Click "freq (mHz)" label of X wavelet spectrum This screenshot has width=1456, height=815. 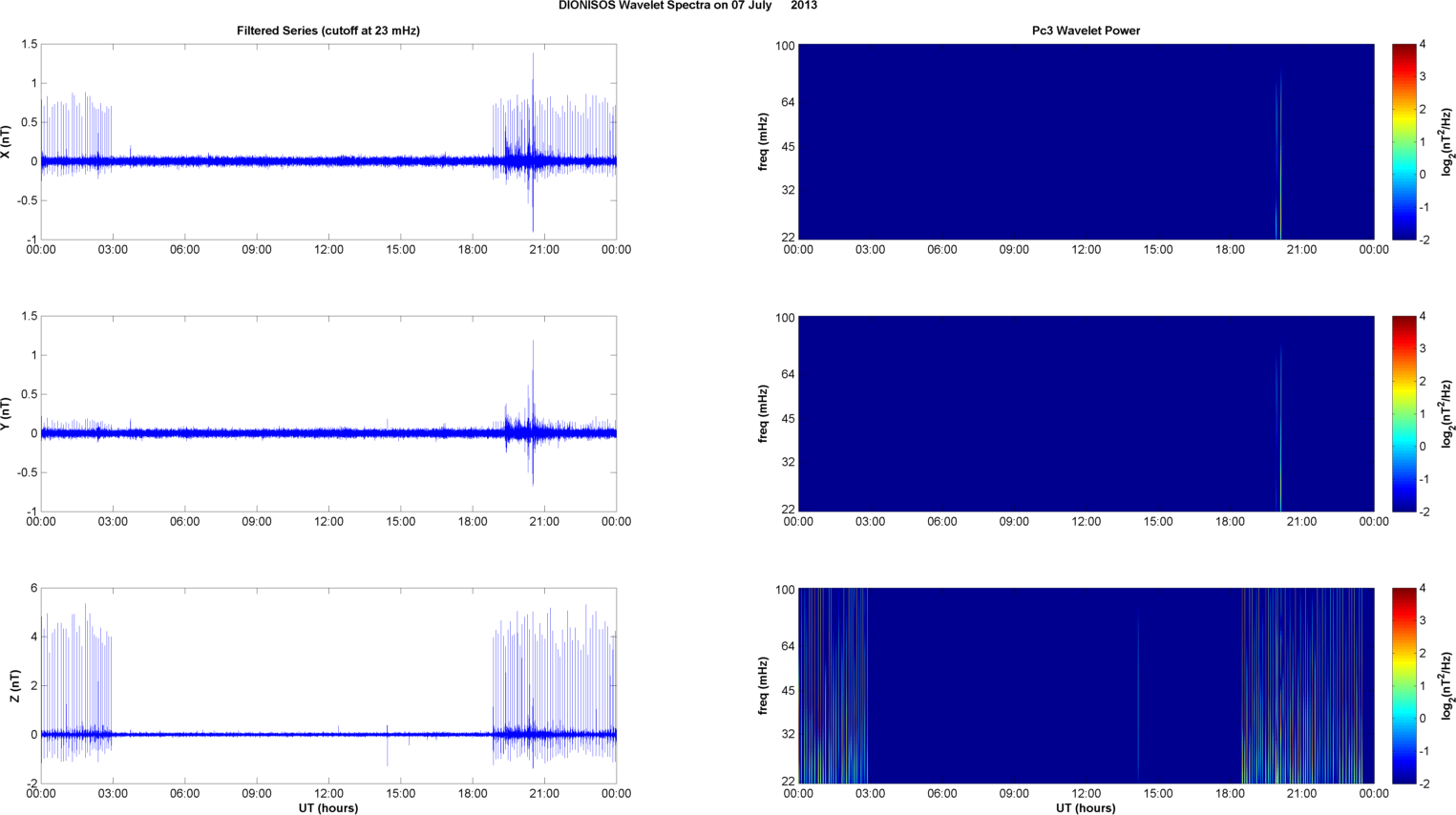coord(763,142)
